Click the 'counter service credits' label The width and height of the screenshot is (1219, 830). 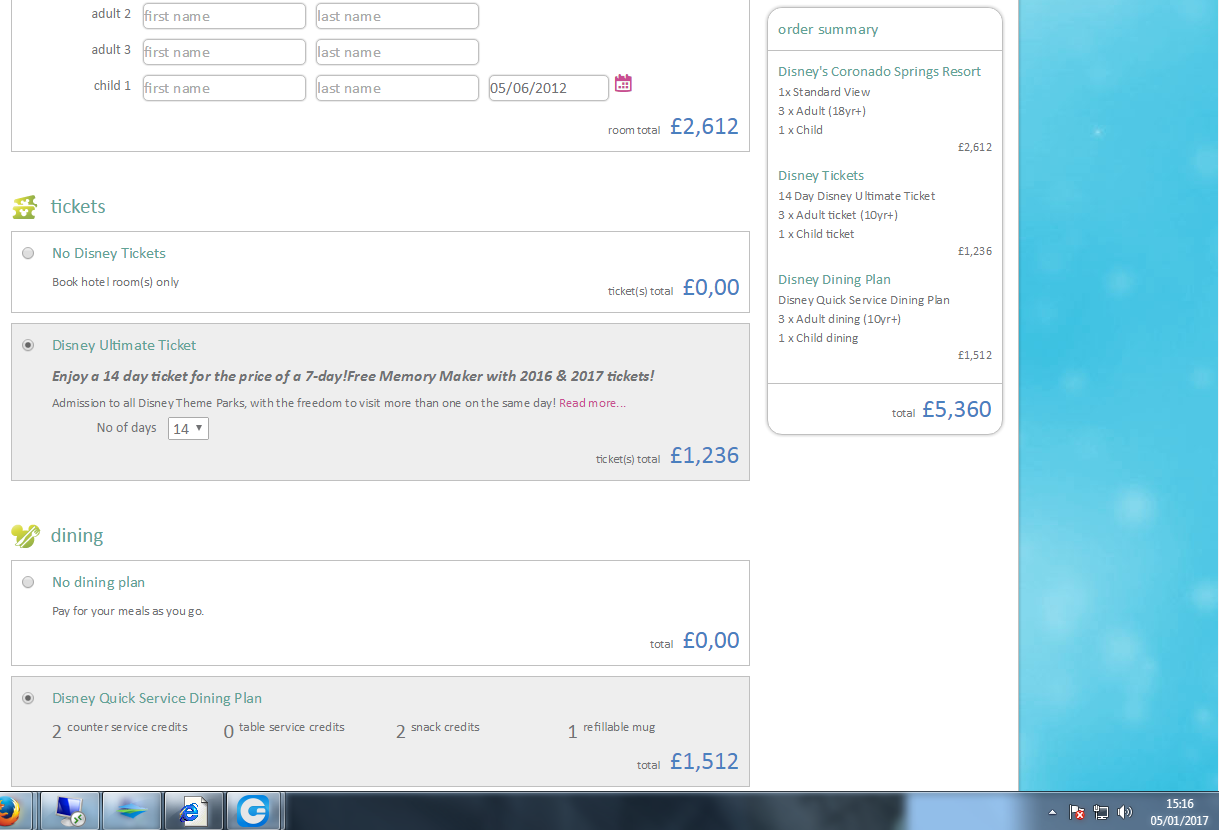tap(127, 727)
